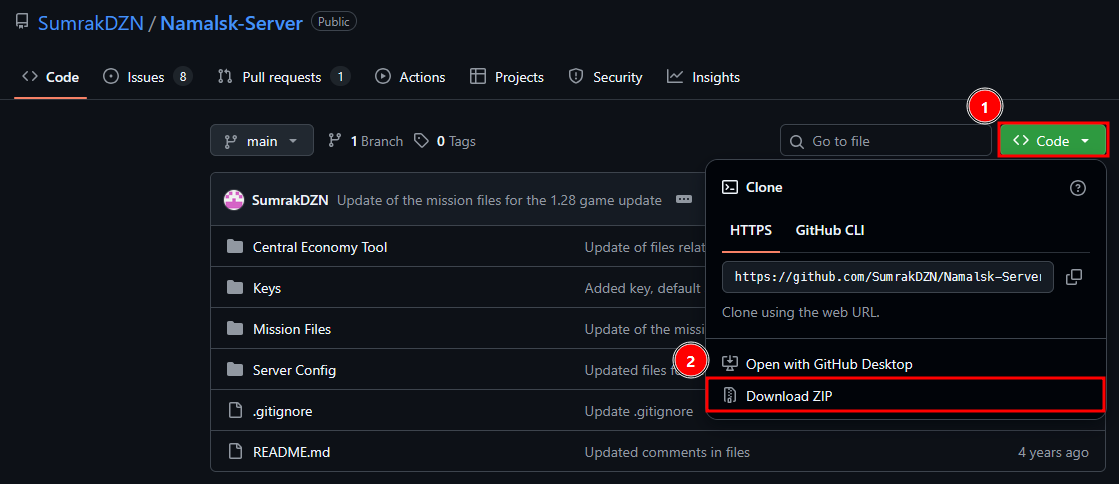The width and height of the screenshot is (1119, 484).
Task: Open the SumrakDZN owner profile link
Action: 90,22
